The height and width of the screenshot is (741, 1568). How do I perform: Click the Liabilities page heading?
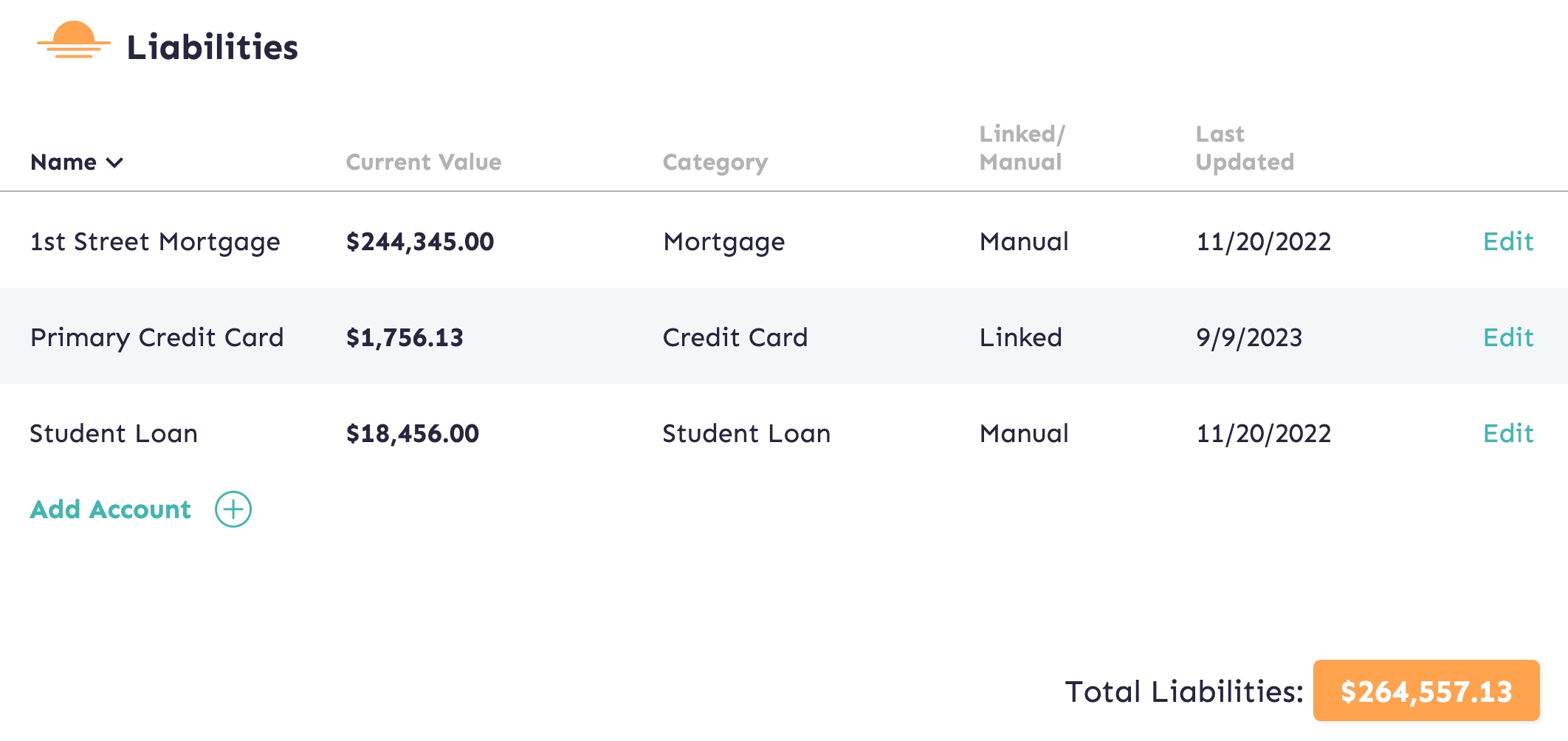[x=213, y=47]
